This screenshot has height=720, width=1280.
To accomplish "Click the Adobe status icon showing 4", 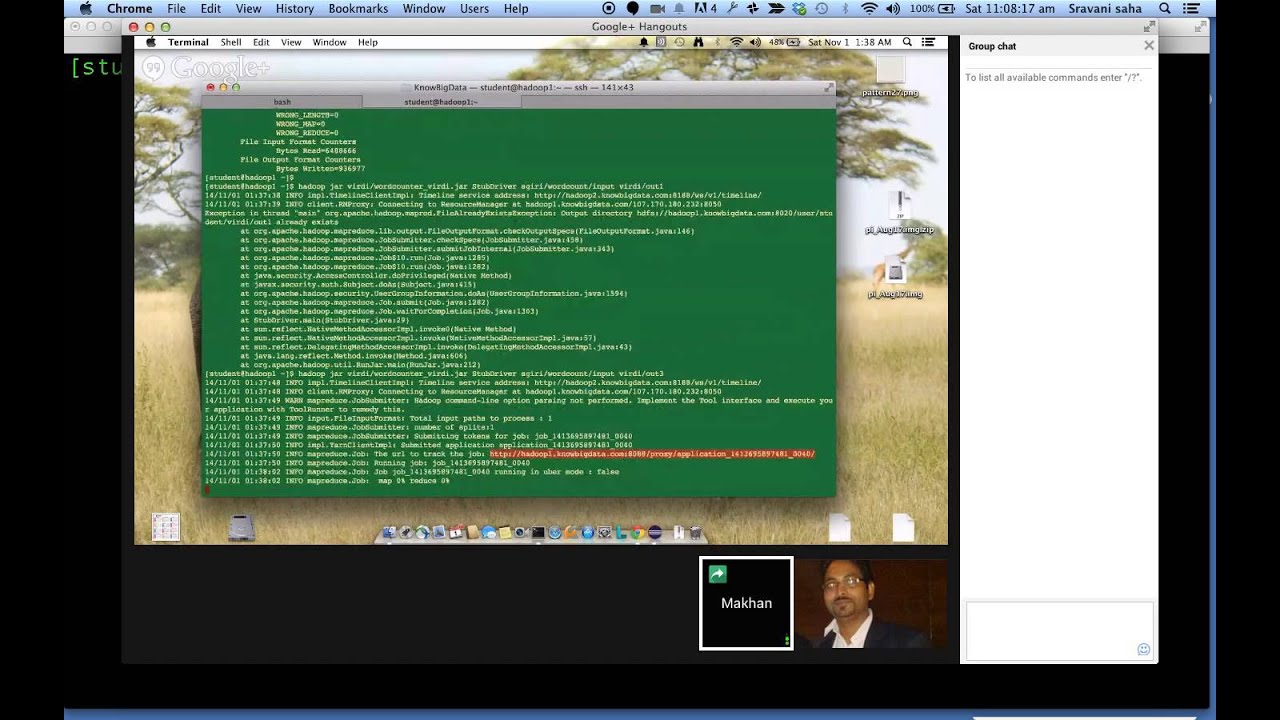I will (x=705, y=8).
